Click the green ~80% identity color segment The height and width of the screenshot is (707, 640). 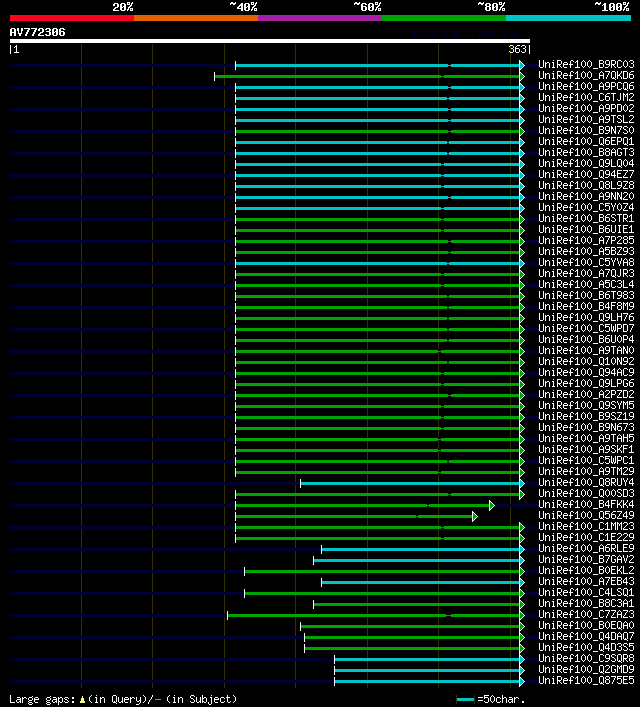pos(444,18)
